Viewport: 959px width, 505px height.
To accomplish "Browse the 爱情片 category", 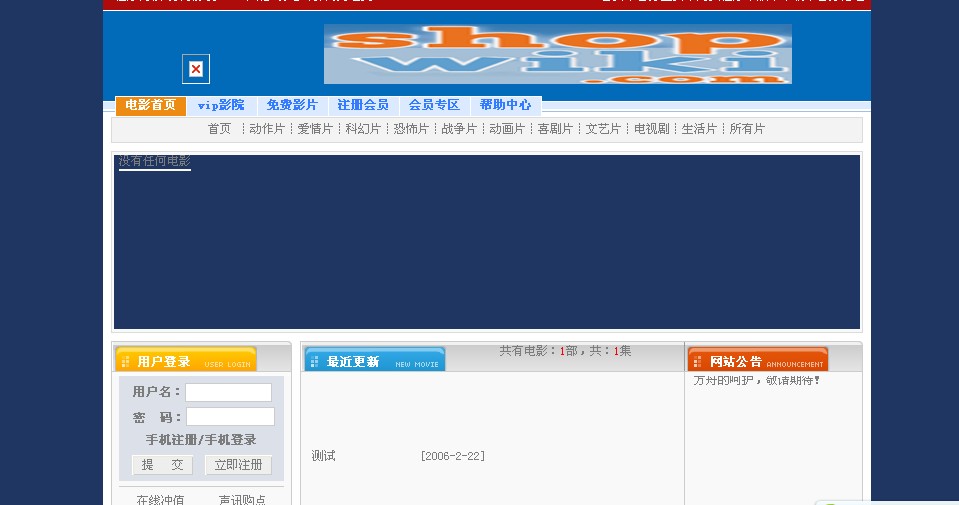I will [315, 129].
